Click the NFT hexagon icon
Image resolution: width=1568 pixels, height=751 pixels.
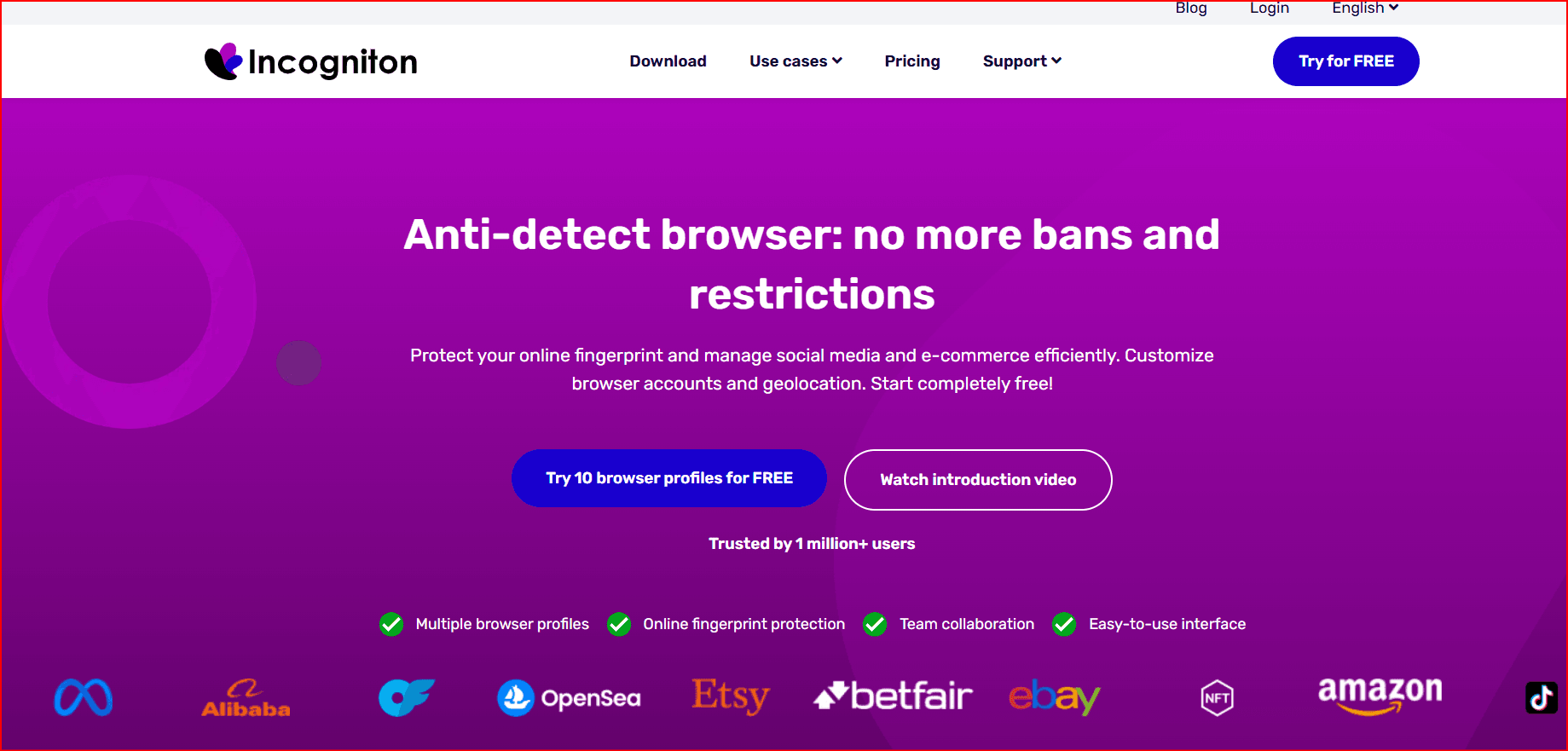1217,698
